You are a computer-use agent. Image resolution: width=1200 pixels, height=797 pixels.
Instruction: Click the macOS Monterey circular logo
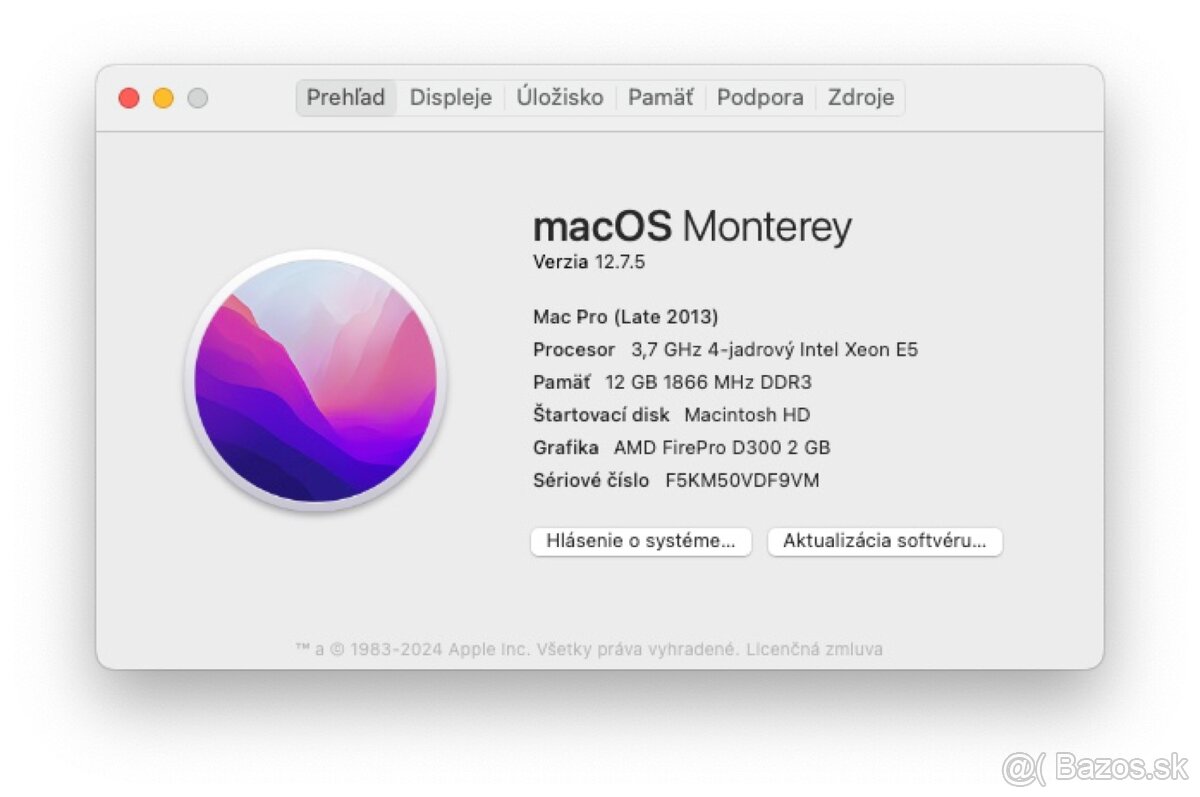[x=318, y=382]
